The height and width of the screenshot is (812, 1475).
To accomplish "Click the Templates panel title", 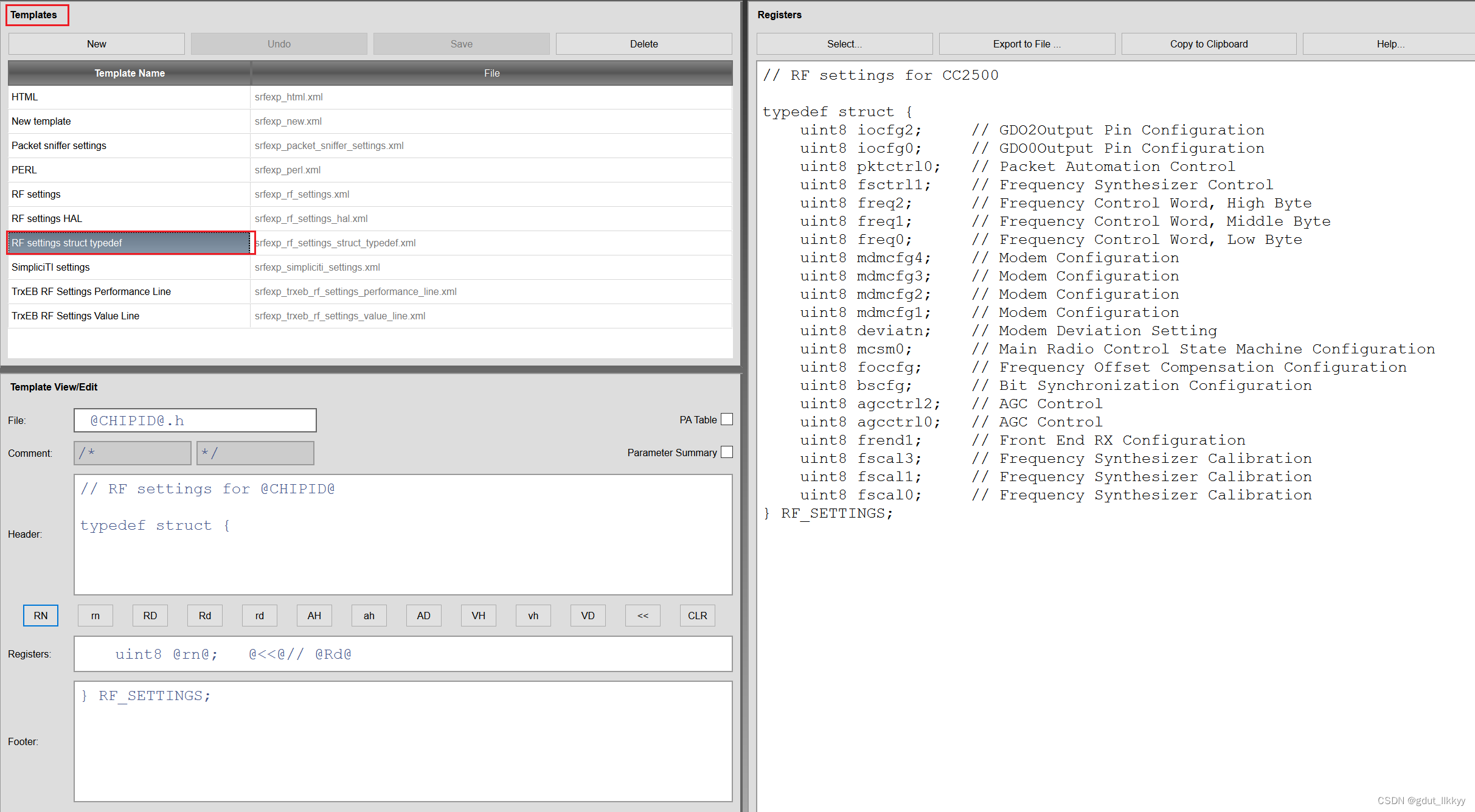I will (x=33, y=15).
